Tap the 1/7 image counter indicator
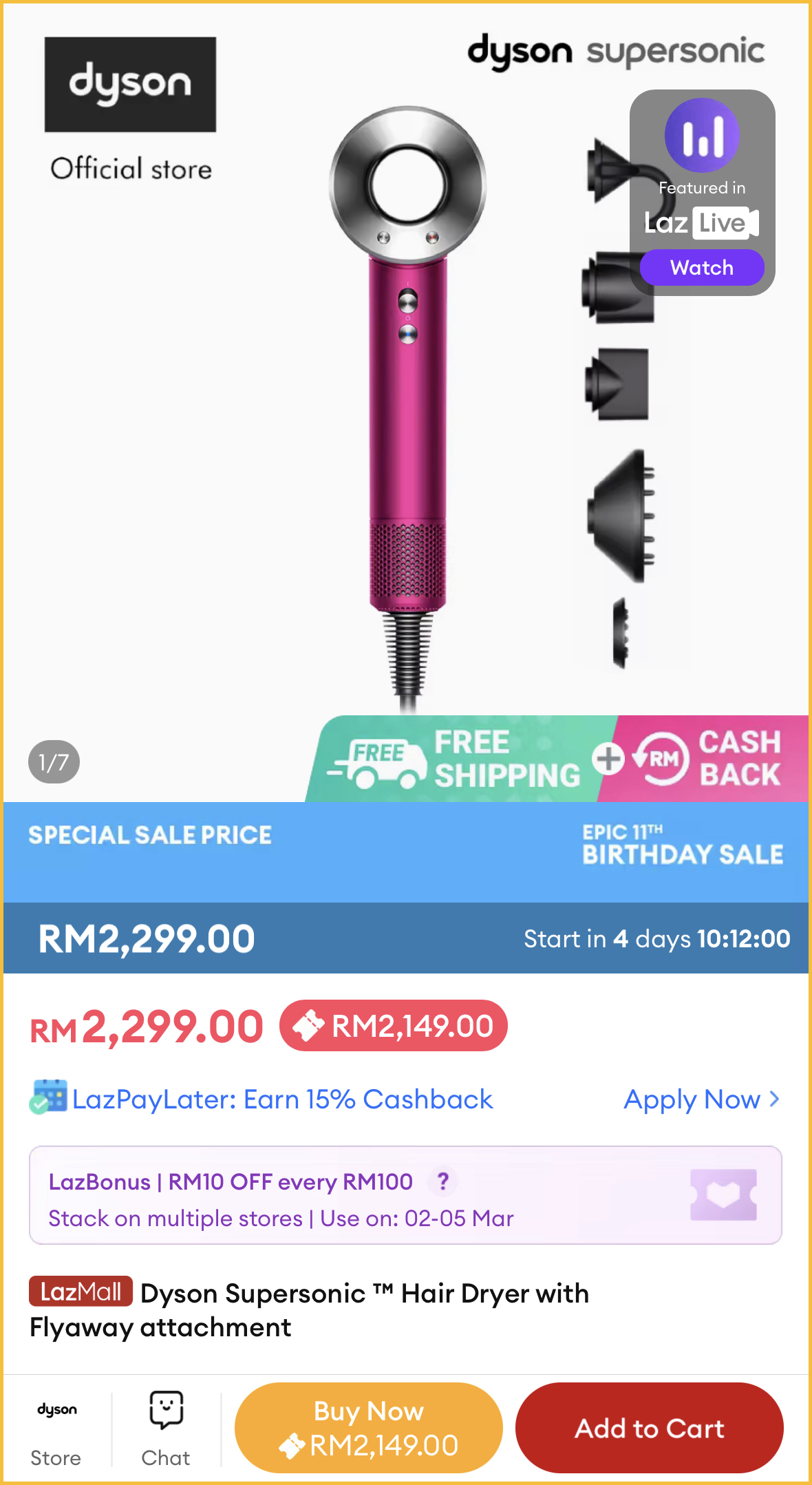Viewport: 812px width, 1485px height. pyautogui.click(x=54, y=762)
